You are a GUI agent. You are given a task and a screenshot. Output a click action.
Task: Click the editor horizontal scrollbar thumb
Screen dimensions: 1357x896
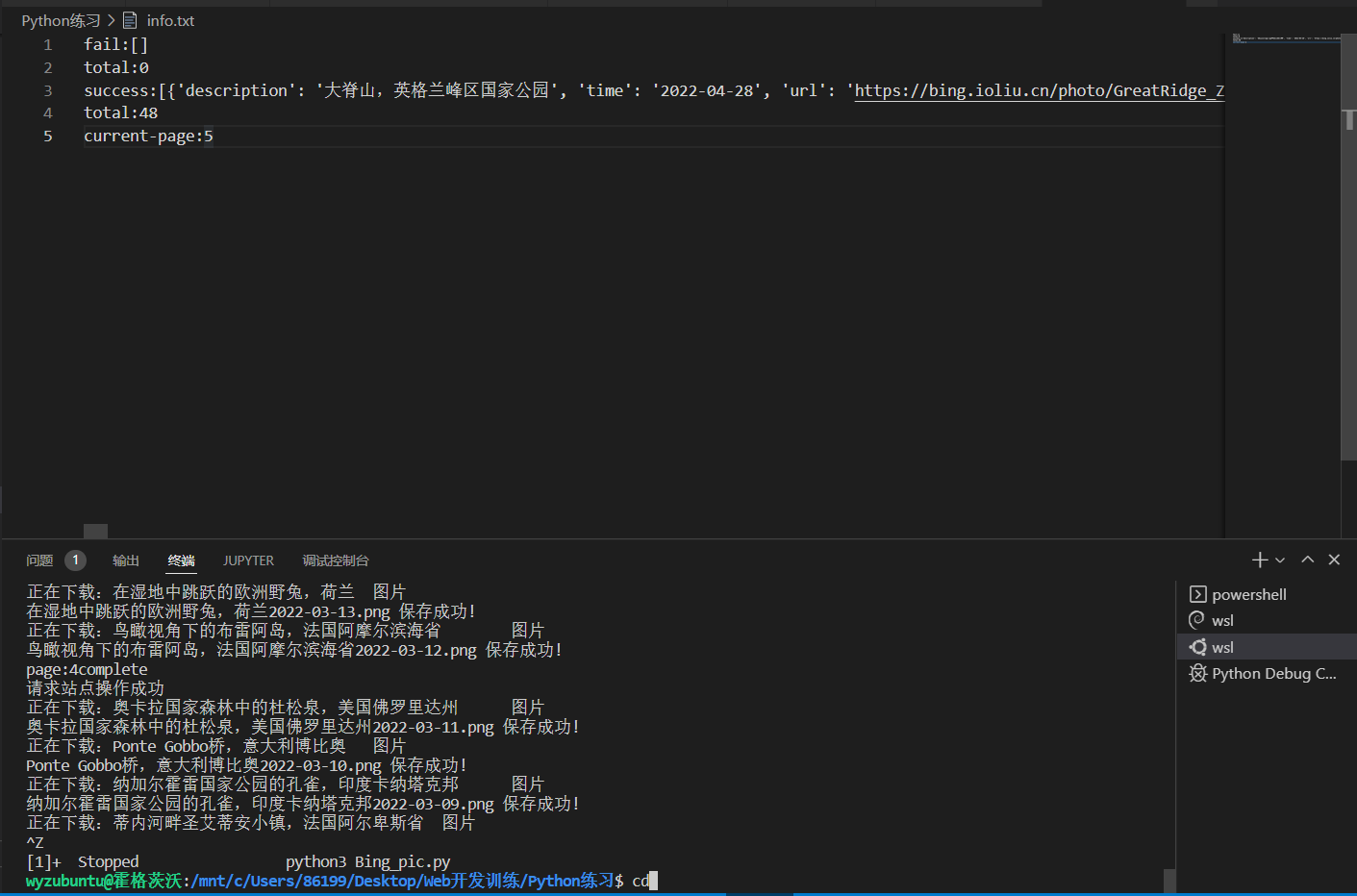[95, 531]
